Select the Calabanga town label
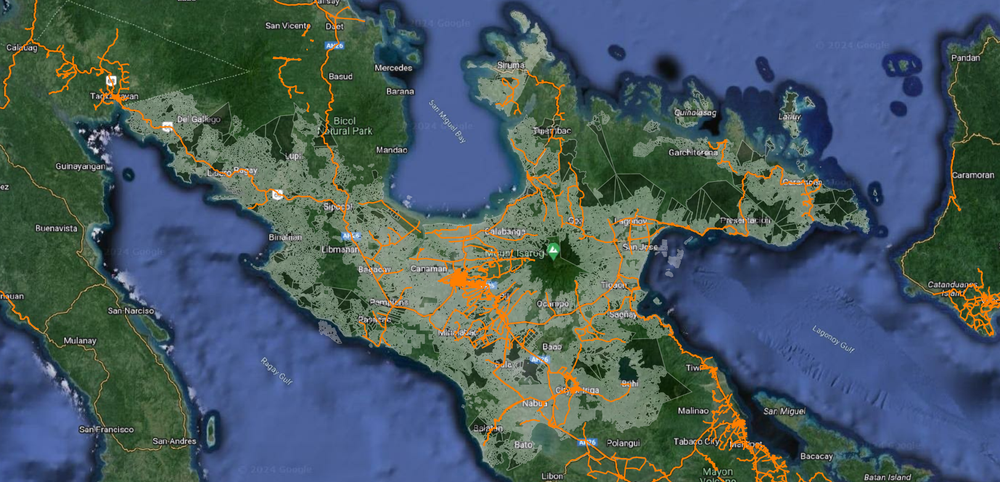 coord(503,231)
